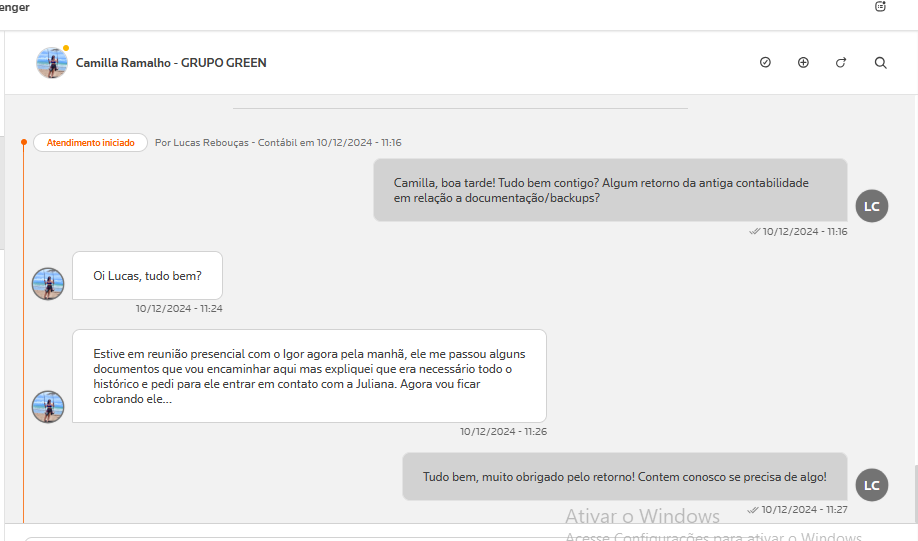Viewport: 918px width, 541px height.
Task: Click Camilla Ramalho's profile photo in header
Action: click(51, 63)
